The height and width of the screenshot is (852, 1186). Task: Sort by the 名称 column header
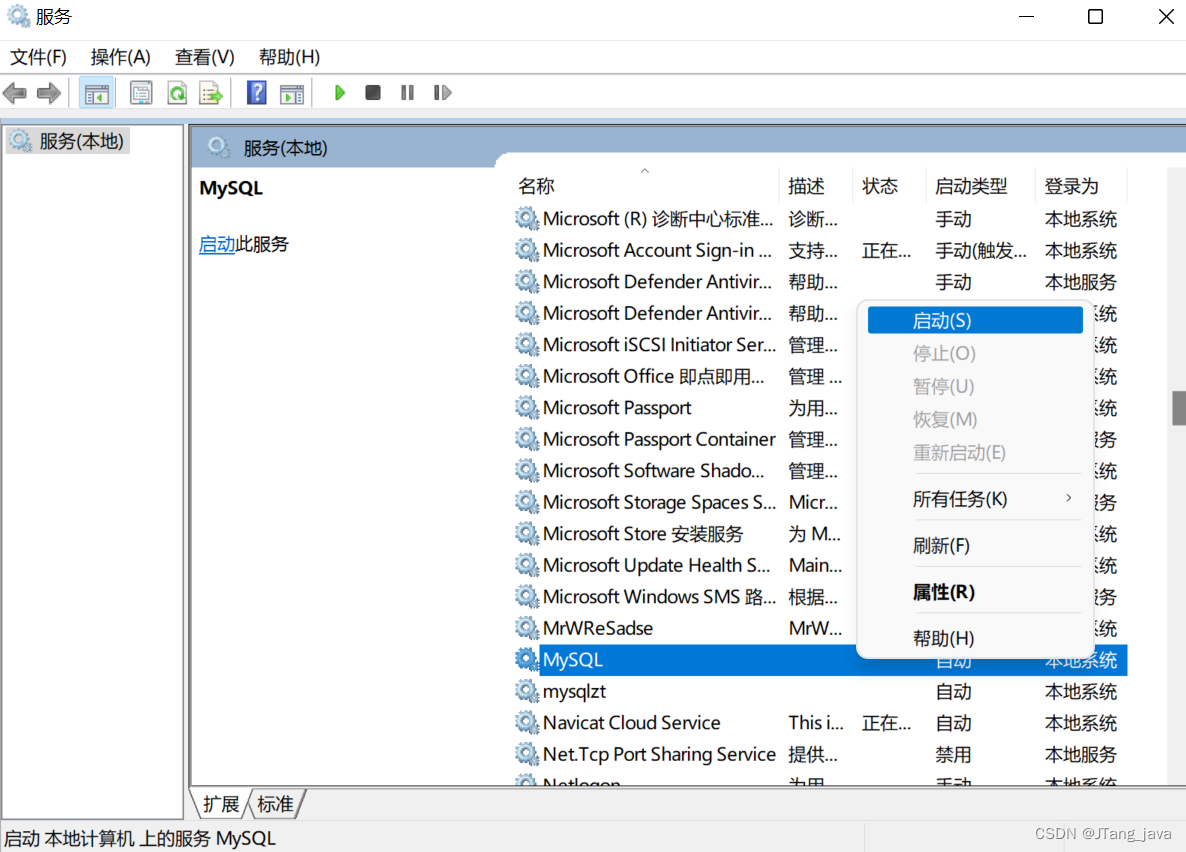click(x=646, y=186)
